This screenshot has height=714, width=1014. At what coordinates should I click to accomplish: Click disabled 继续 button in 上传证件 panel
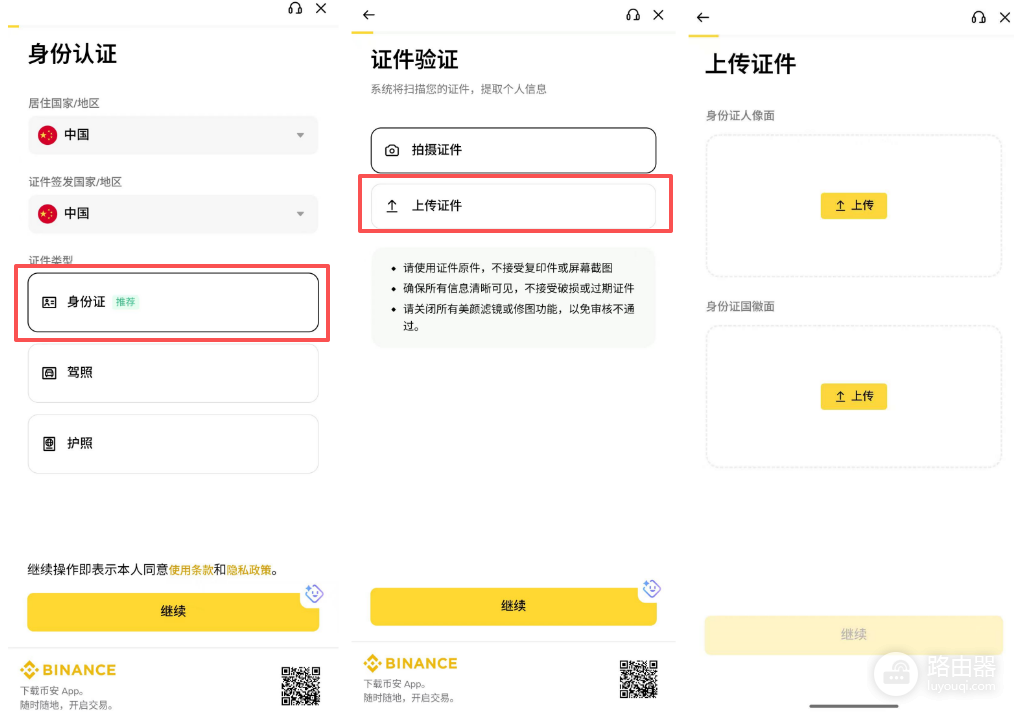(x=854, y=635)
